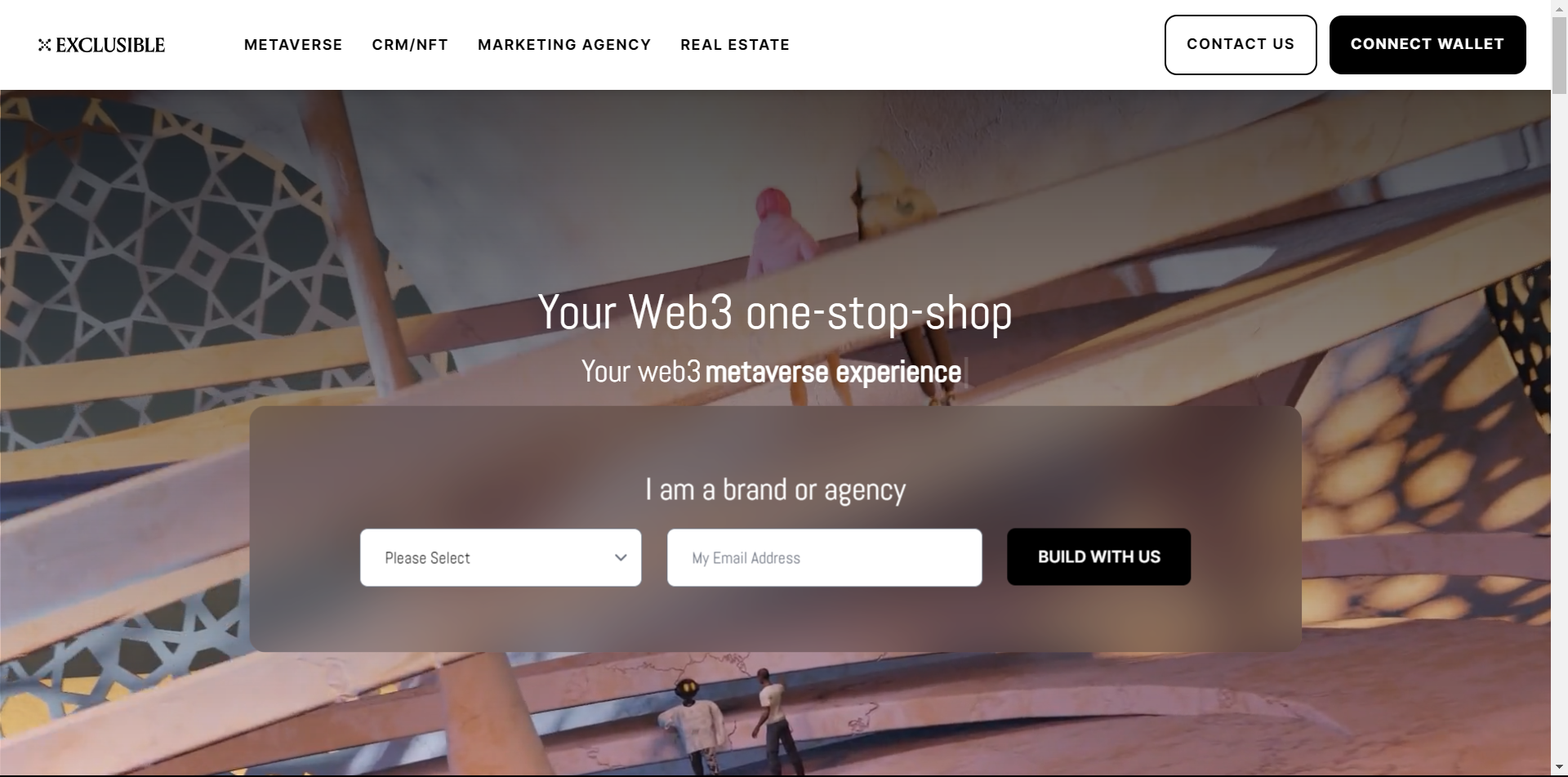
Task: Click the Exclusible cross-shaped logo icon
Action: point(44,45)
